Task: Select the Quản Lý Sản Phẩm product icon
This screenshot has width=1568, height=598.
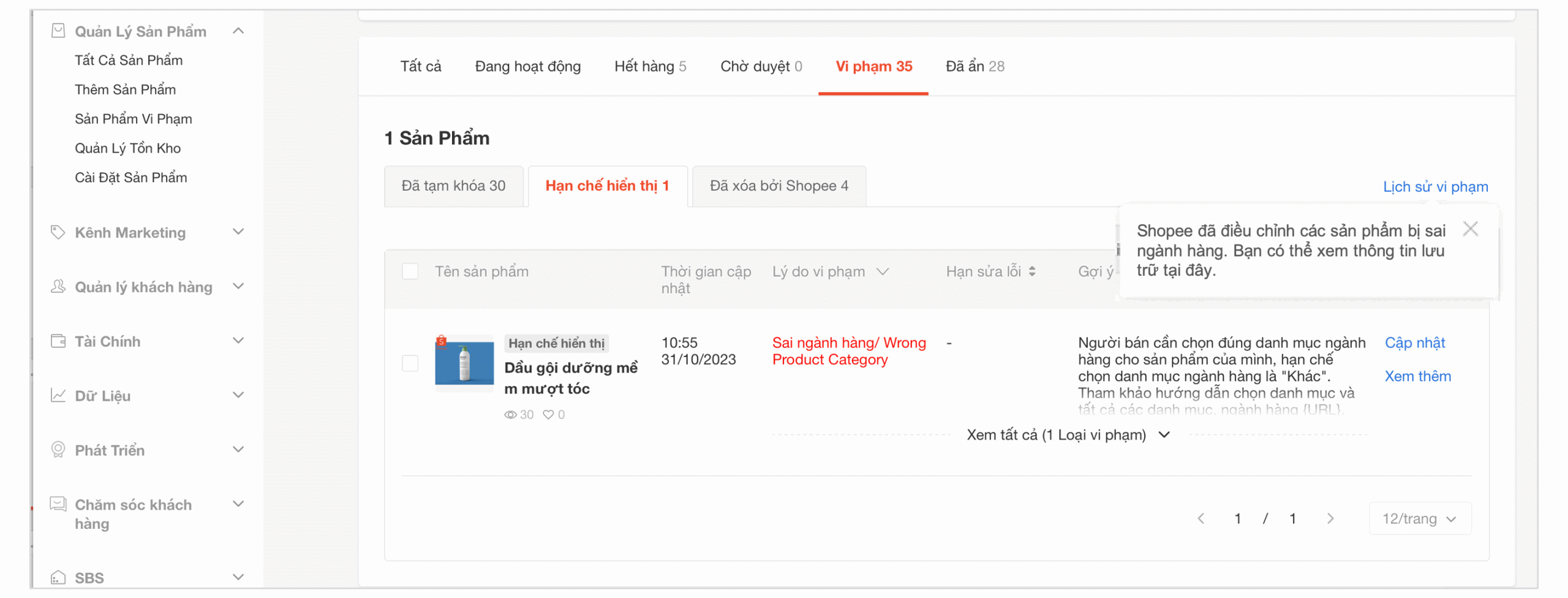Action: coord(58,30)
